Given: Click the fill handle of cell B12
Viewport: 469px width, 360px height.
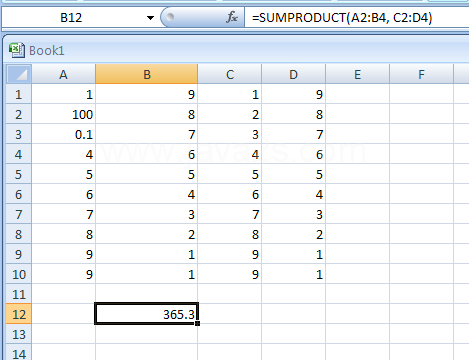Looking at the screenshot, I should click(198, 323).
